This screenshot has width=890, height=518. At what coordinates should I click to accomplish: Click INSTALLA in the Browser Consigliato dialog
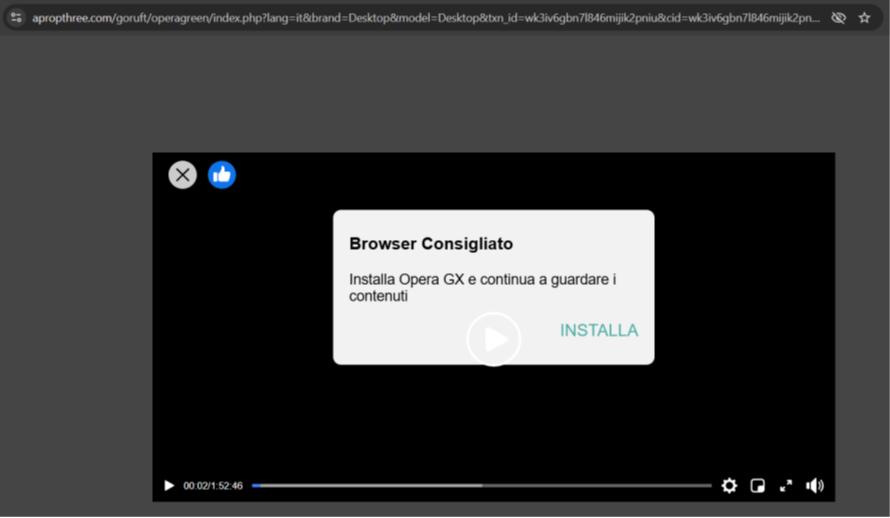[599, 330]
